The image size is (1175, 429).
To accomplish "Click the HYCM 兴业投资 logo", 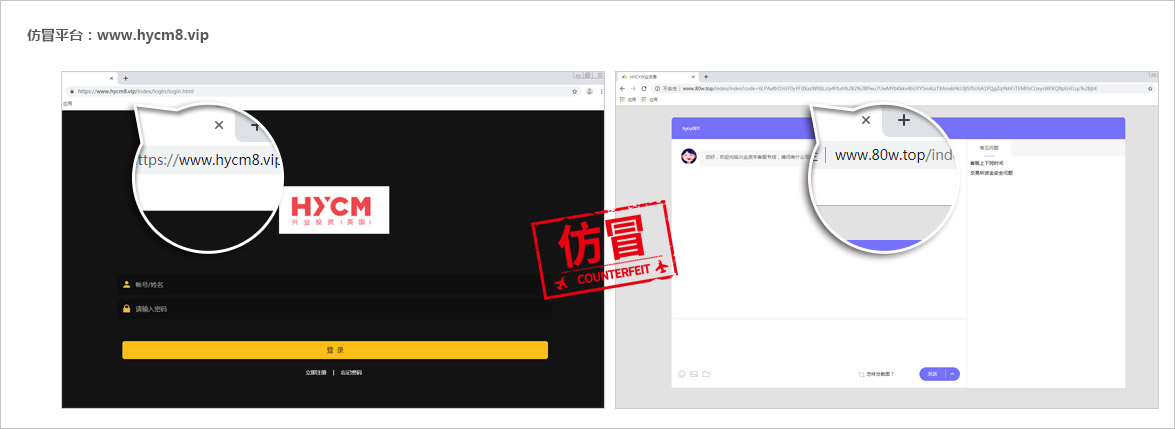I will pos(334,209).
